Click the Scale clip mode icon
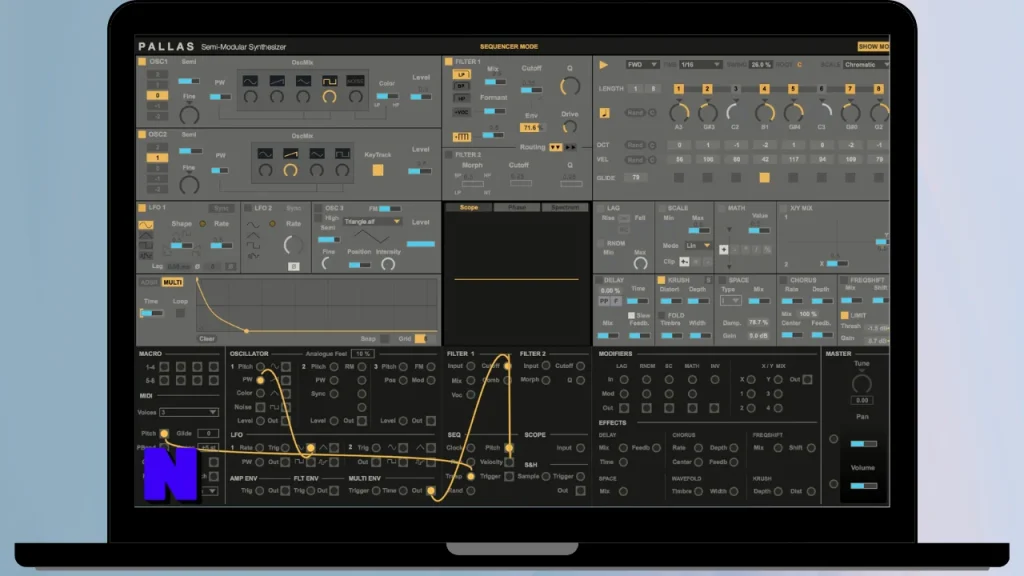 [x=684, y=261]
